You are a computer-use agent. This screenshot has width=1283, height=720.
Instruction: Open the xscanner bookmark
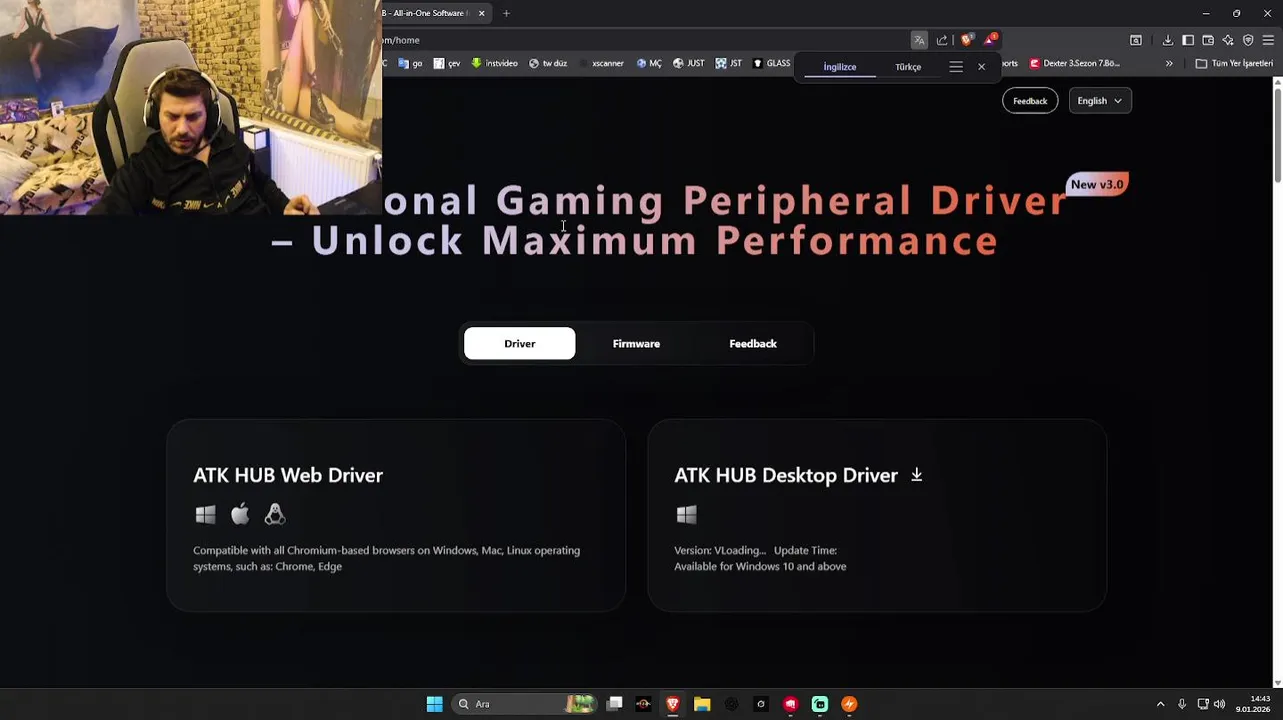coord(601,63)
